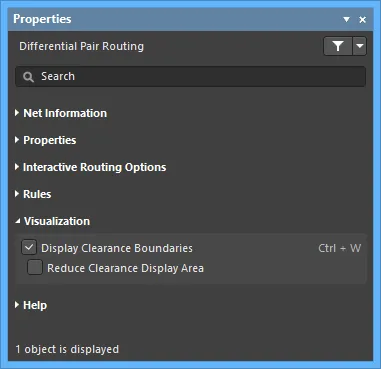Screen dimensions: 381x369
Task: Click the magnifier icon in Search
Action: 28,77
